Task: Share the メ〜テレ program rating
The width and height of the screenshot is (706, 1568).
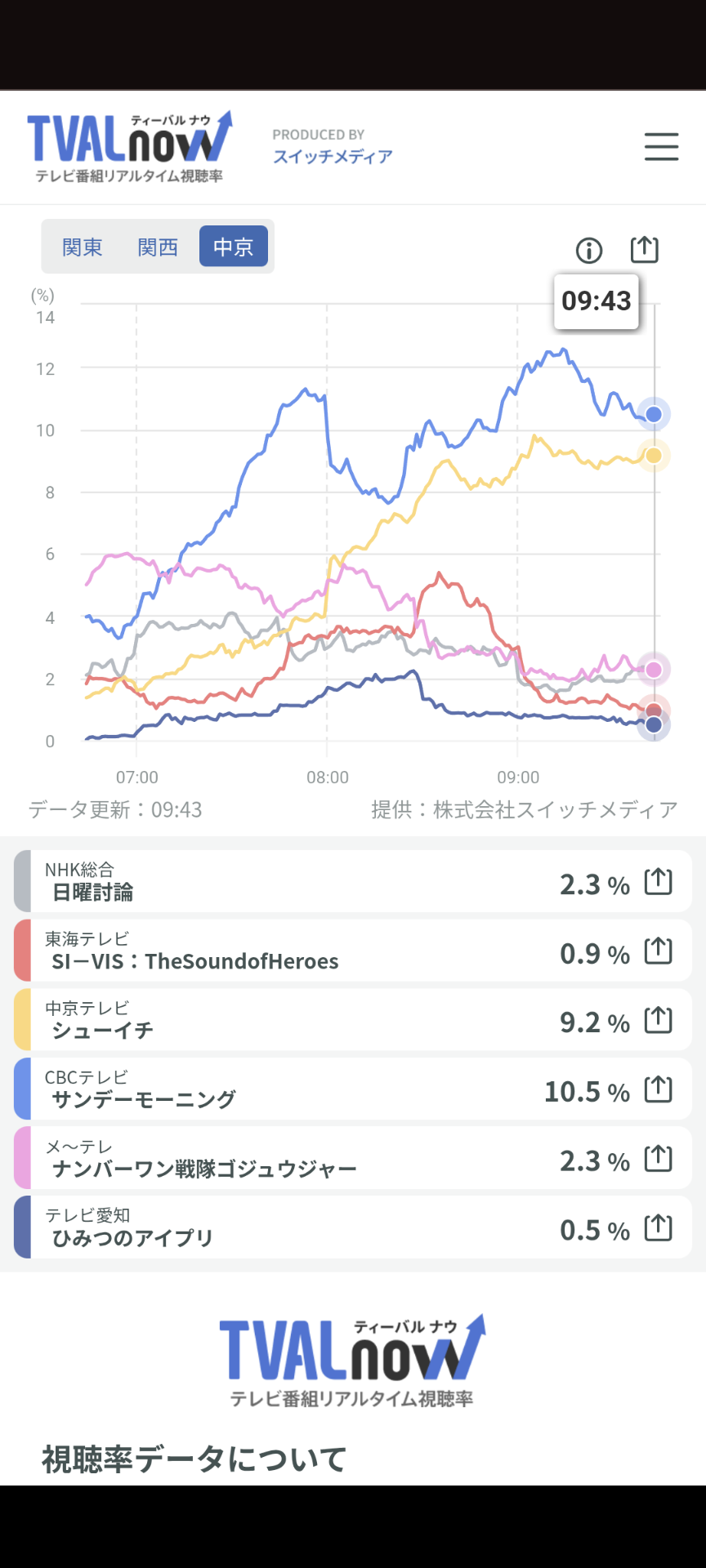Action: tap(659, 1159)
